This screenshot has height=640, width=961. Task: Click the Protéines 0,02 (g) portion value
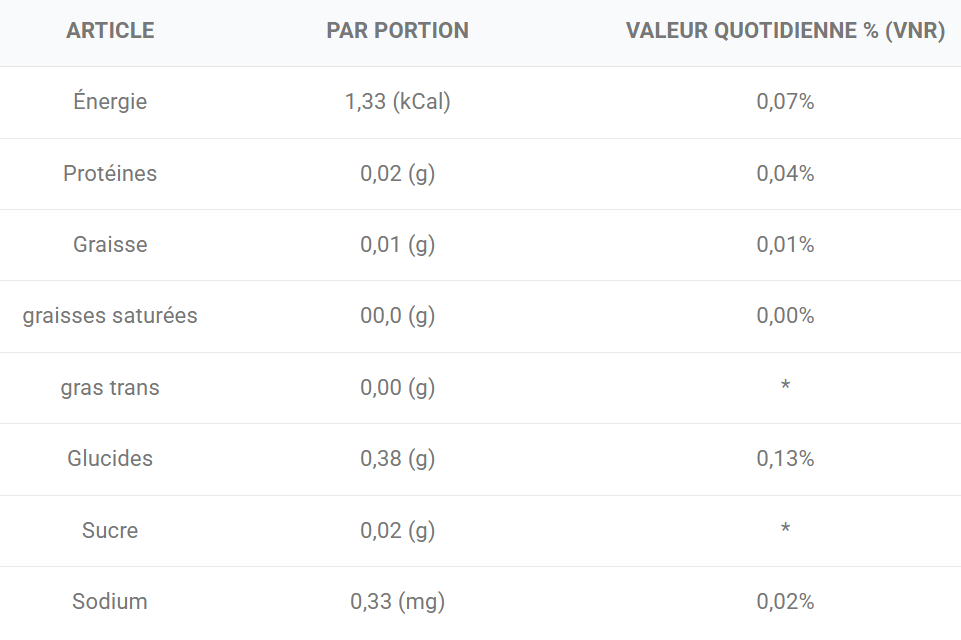(x=397, y=174)
